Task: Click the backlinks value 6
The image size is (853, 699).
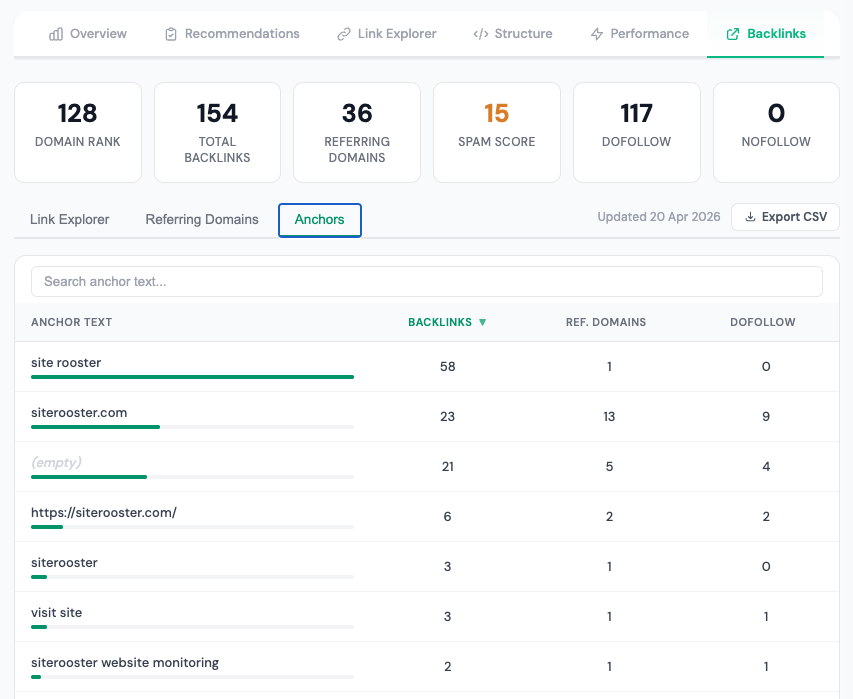Action: (x=447, y=517)
